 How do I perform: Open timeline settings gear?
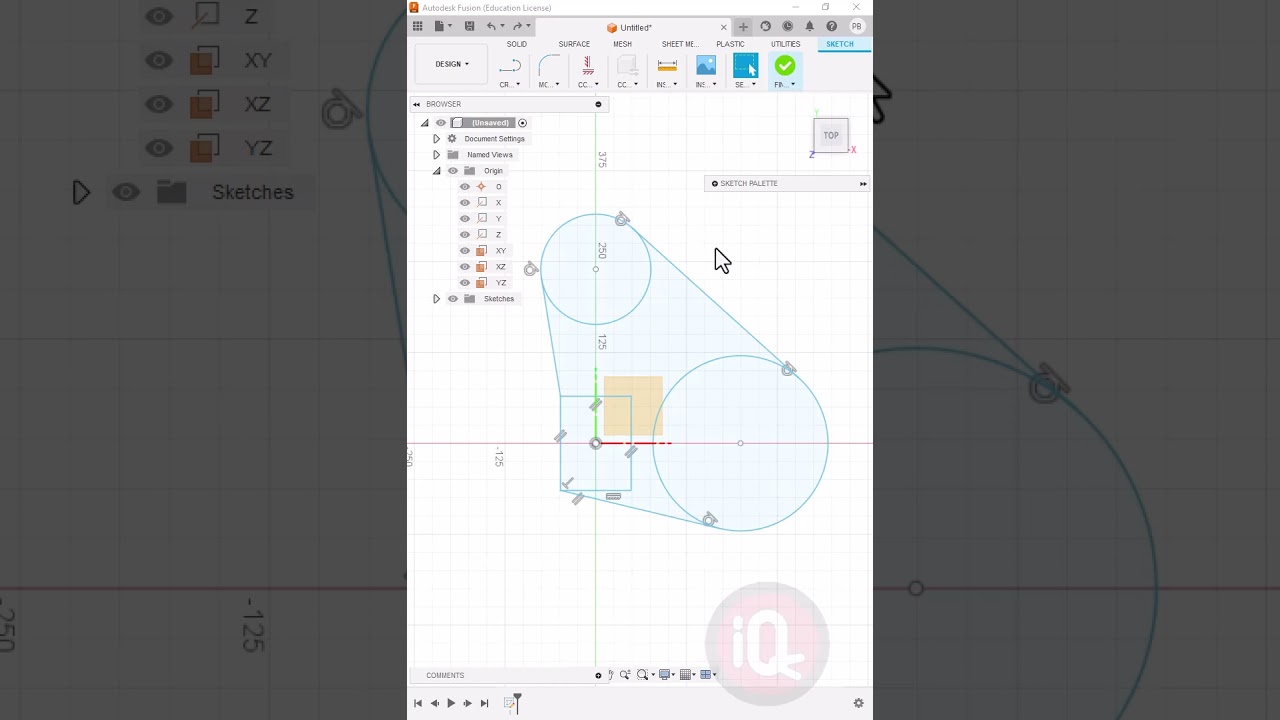pyautogui.click(x=858, y=703)
